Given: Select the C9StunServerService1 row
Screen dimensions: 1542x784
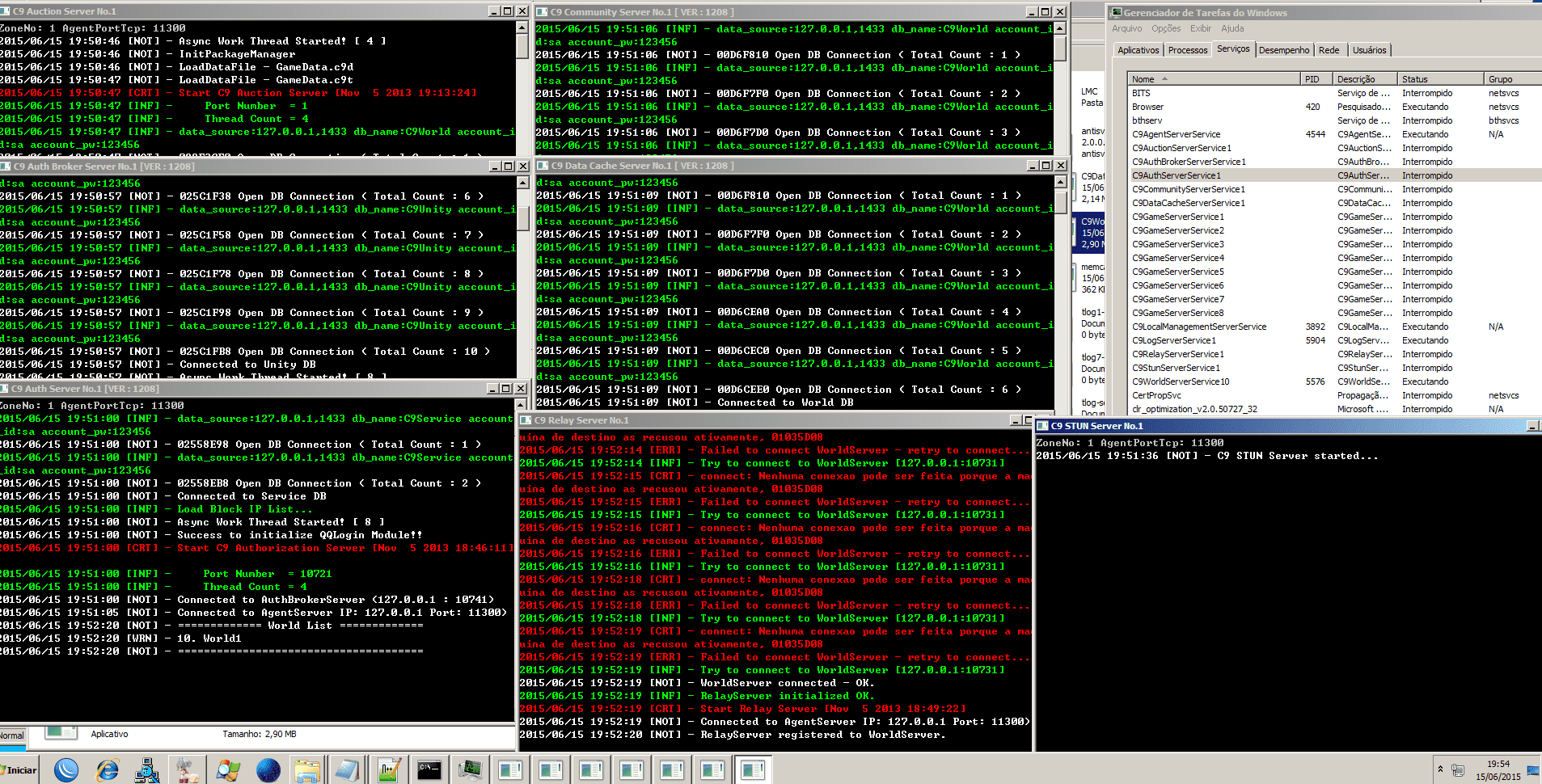Looking at the screenshot, I should (x=1335, y=368).
